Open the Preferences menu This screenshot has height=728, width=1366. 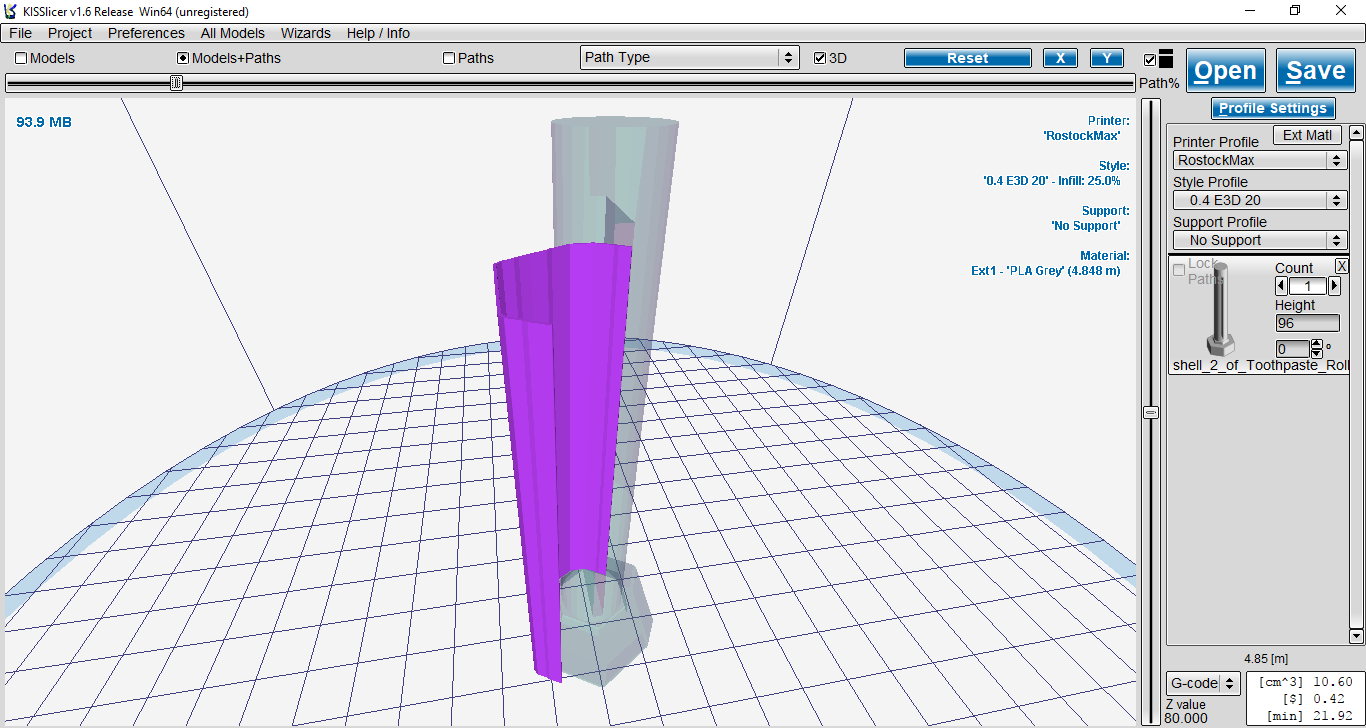pos(146,33)
